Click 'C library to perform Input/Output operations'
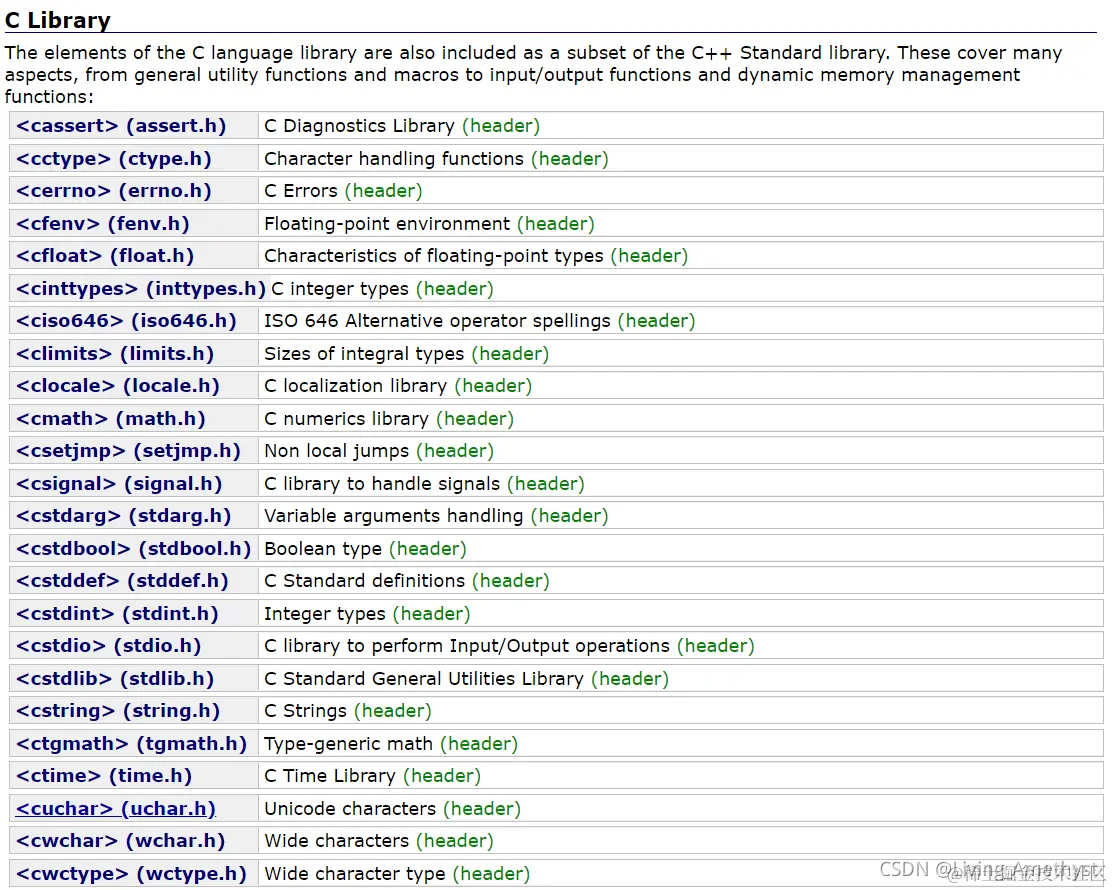The height and width of the screenshot is (890, 1113). tap(467, 645)
